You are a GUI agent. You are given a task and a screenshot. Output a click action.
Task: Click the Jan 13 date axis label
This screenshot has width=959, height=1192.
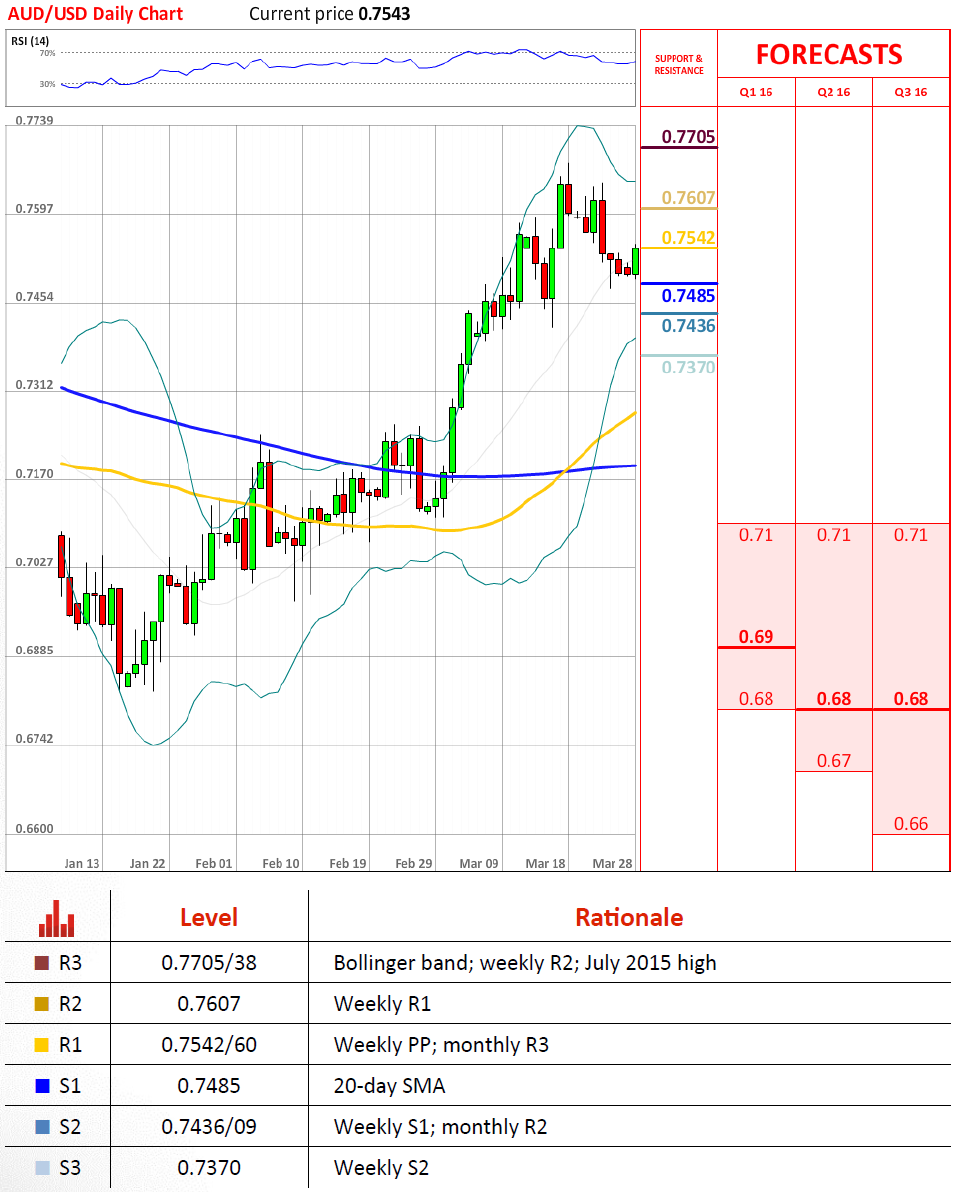click(x=82, y=864)
